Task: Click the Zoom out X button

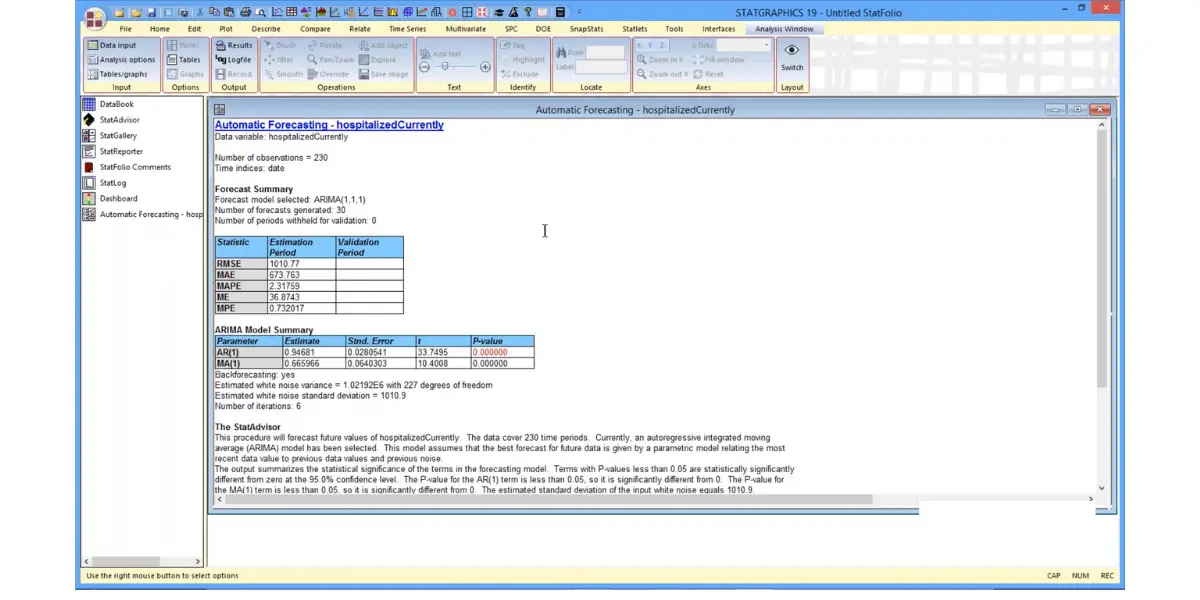Action: 662,74
